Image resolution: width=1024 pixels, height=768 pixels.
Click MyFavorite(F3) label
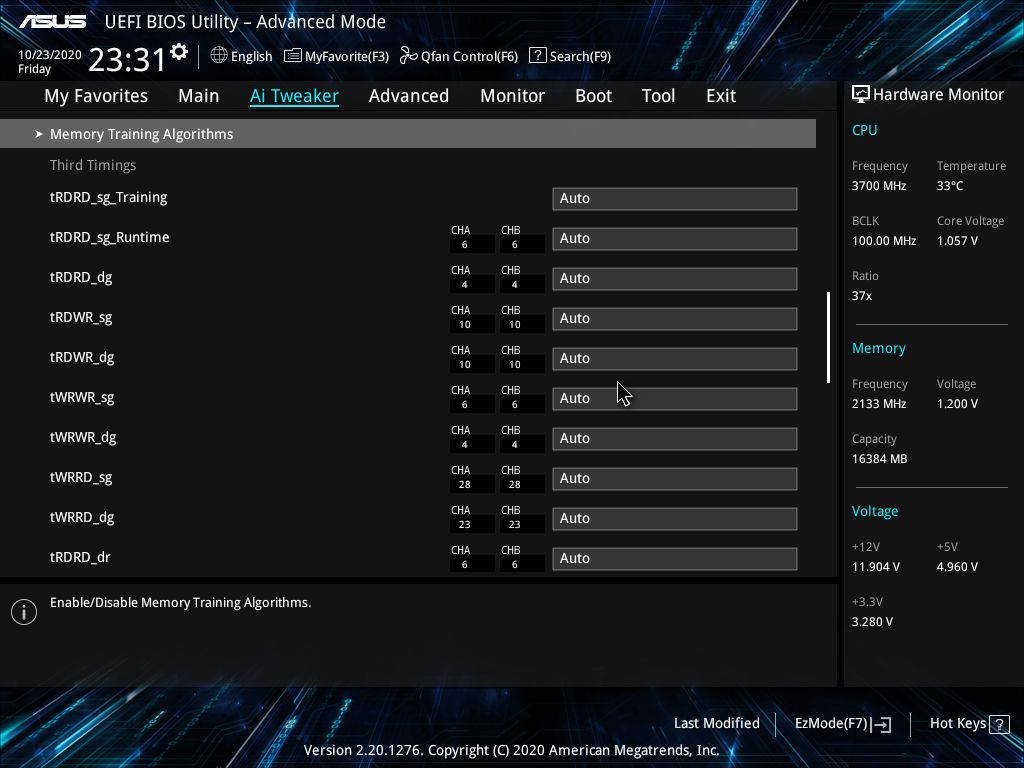347,57
